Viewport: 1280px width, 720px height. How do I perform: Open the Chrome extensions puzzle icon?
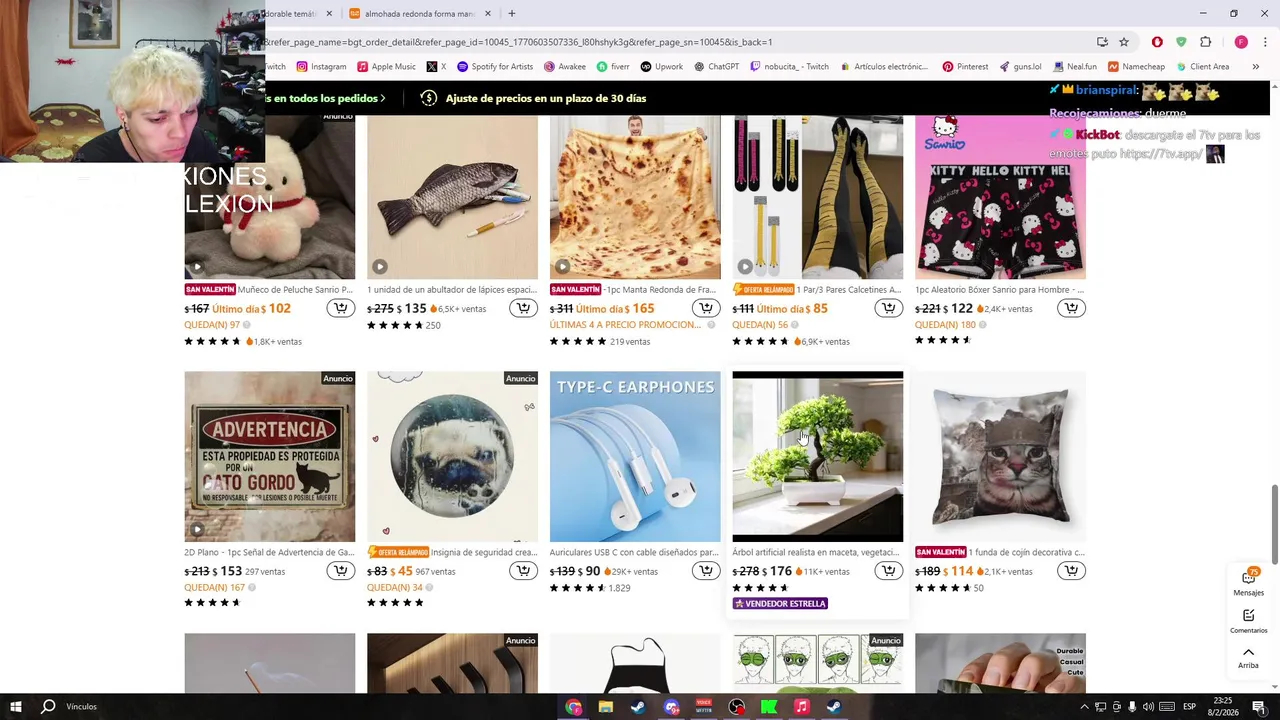(1205, 42)
